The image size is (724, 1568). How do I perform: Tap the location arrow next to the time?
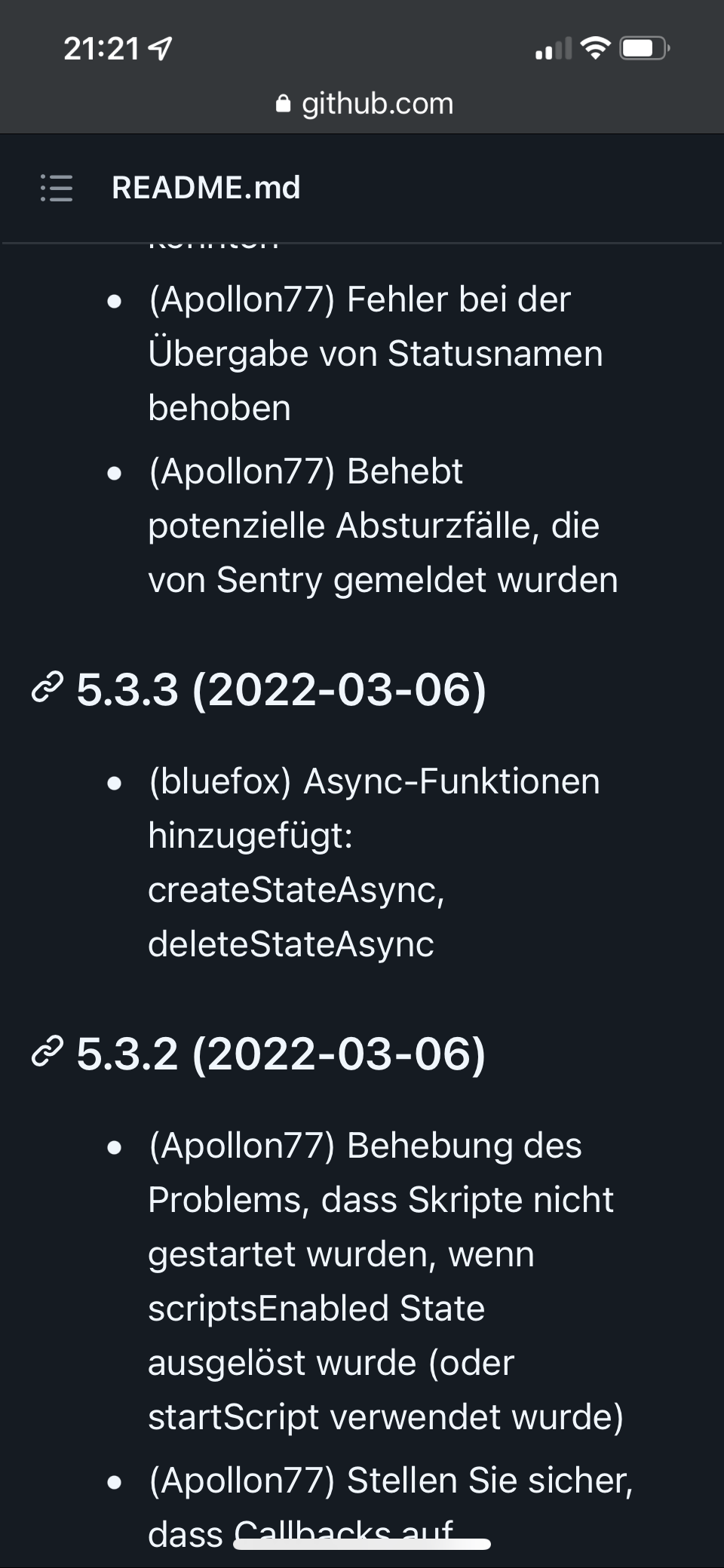161,50
